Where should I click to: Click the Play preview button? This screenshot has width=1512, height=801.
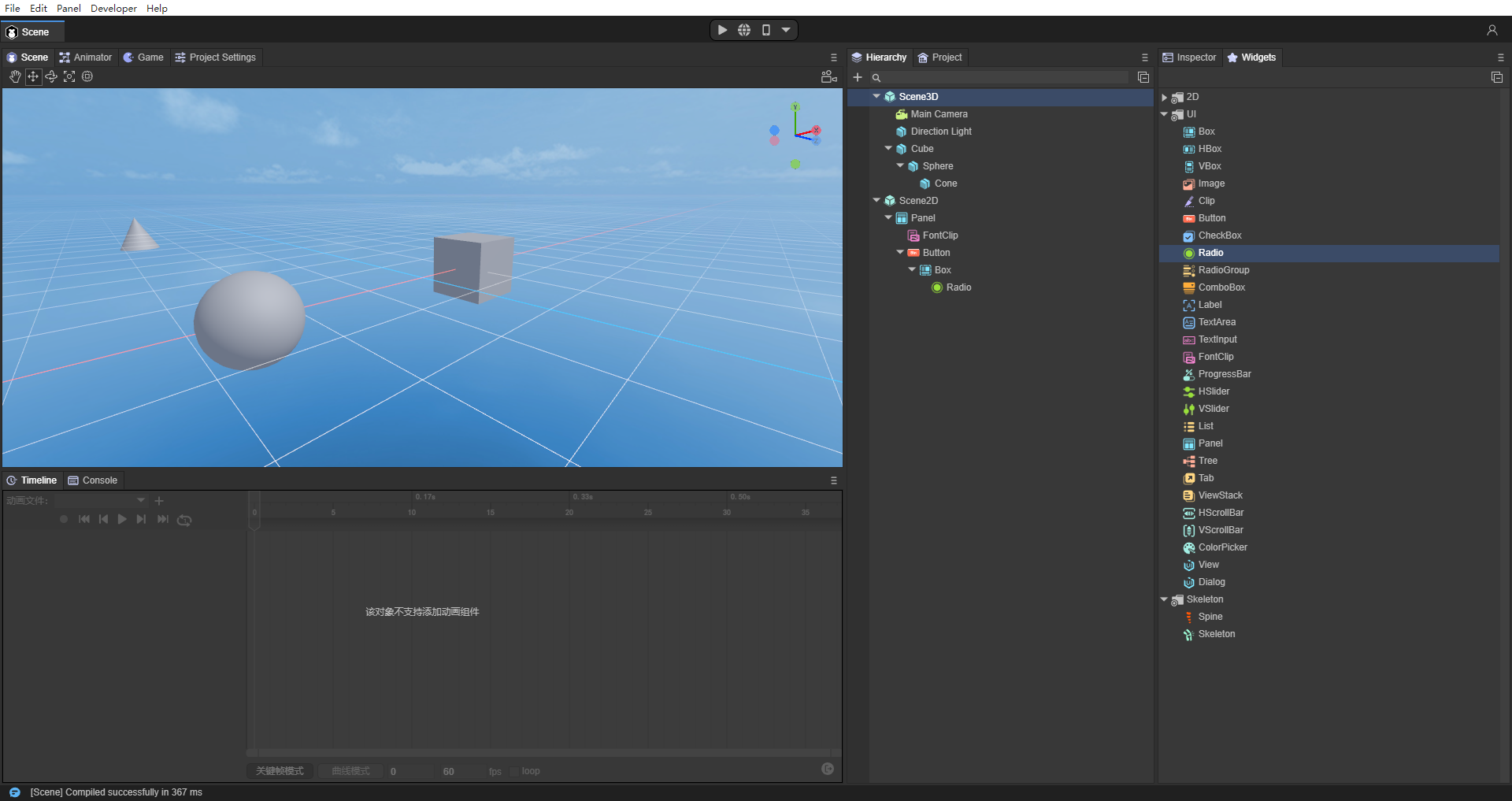[x=722, y=30]
